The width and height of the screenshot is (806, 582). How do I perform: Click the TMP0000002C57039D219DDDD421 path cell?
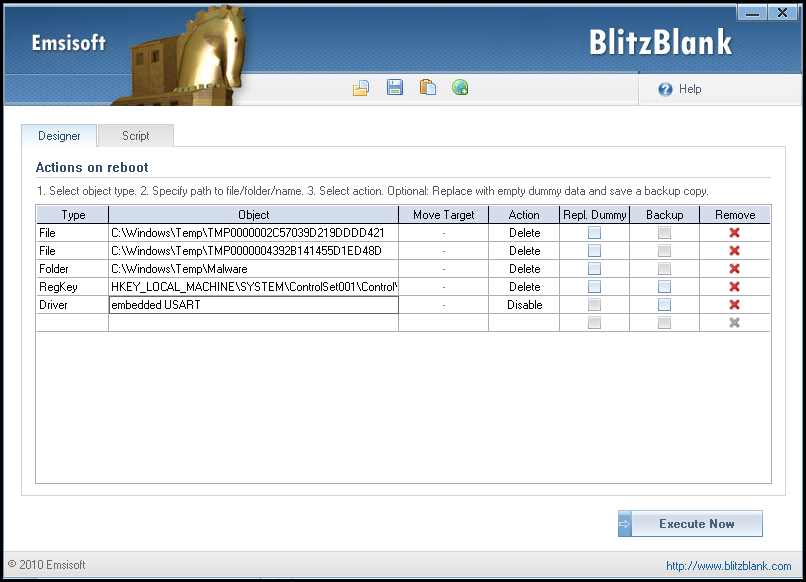pyautogui.click(x=253, y=232)
